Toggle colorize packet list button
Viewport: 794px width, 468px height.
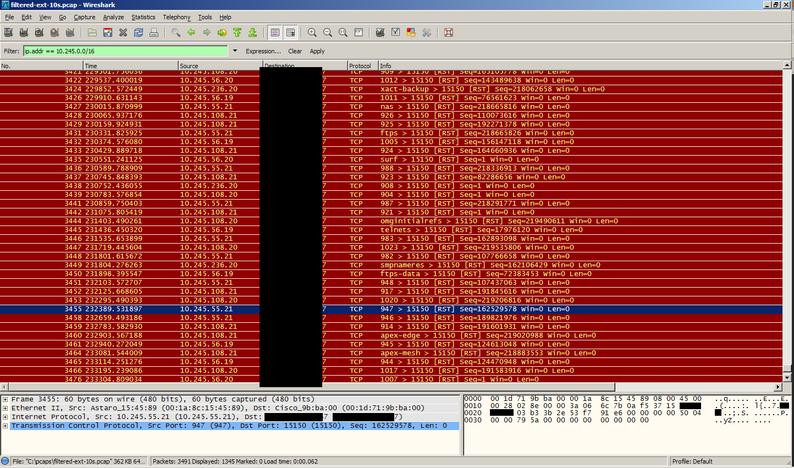(275, 32)
